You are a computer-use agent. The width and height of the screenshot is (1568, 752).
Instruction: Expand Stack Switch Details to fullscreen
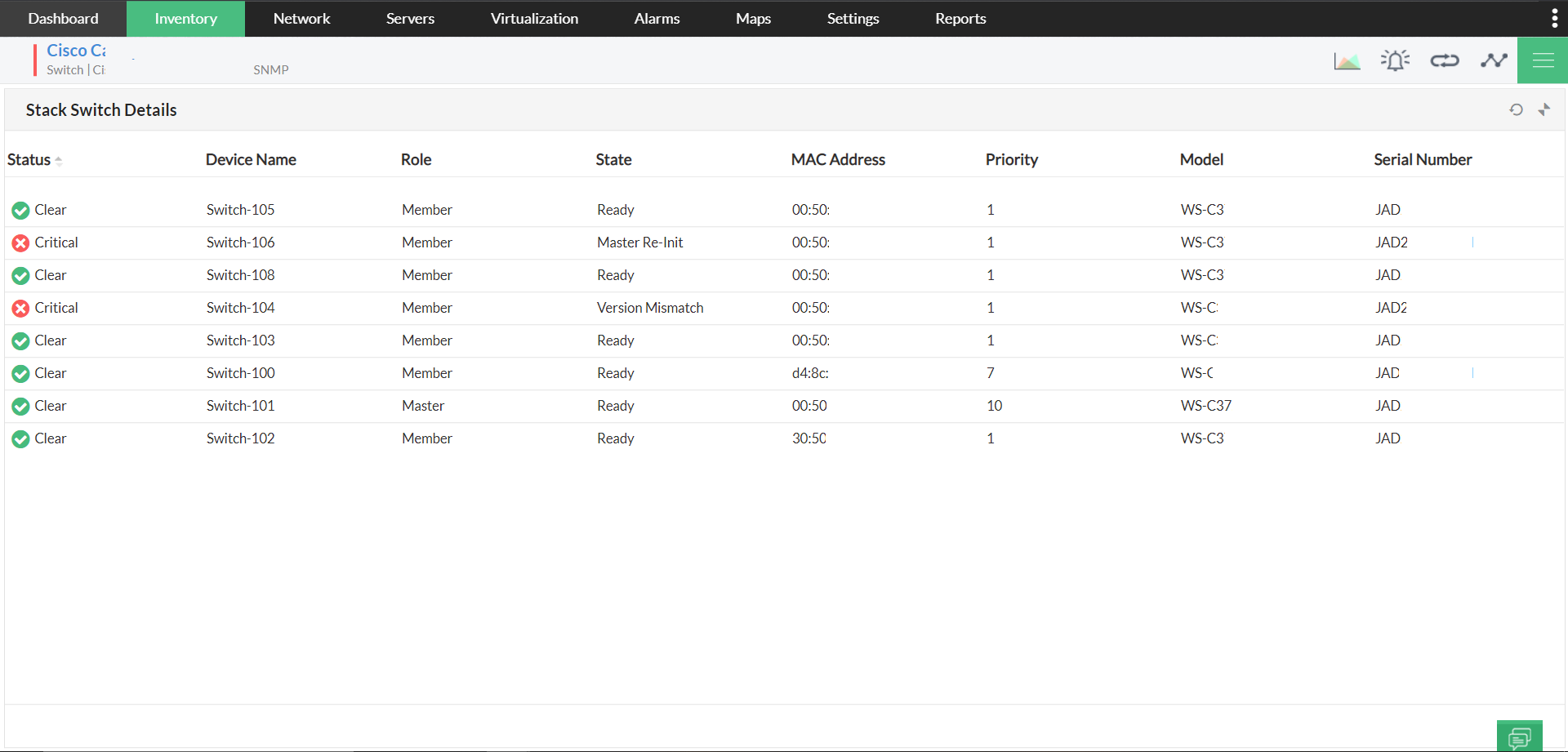[1544, 109]
